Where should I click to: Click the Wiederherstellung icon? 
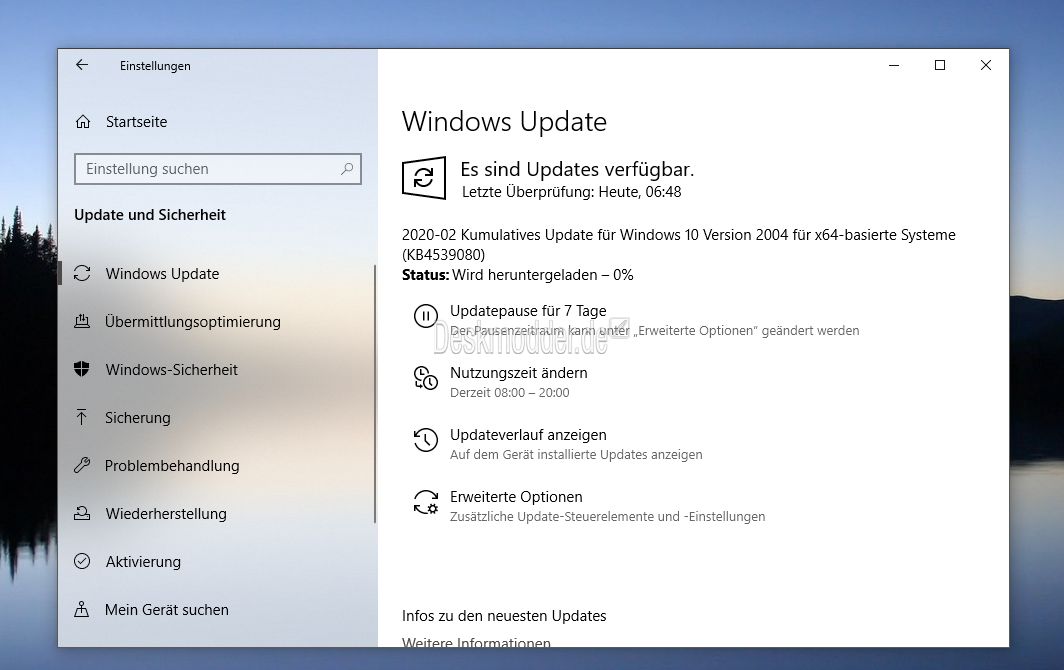tap(82, 513)
